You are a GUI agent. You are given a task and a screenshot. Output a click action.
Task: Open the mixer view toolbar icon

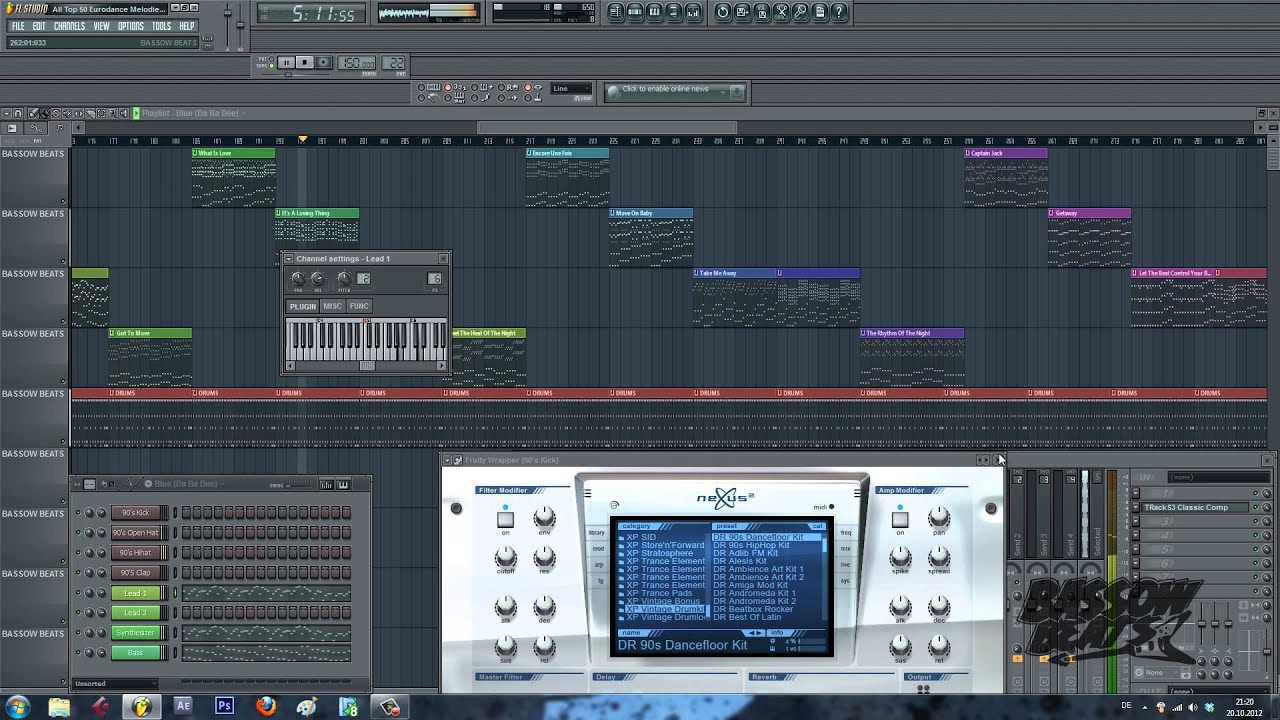pos(693,12)
